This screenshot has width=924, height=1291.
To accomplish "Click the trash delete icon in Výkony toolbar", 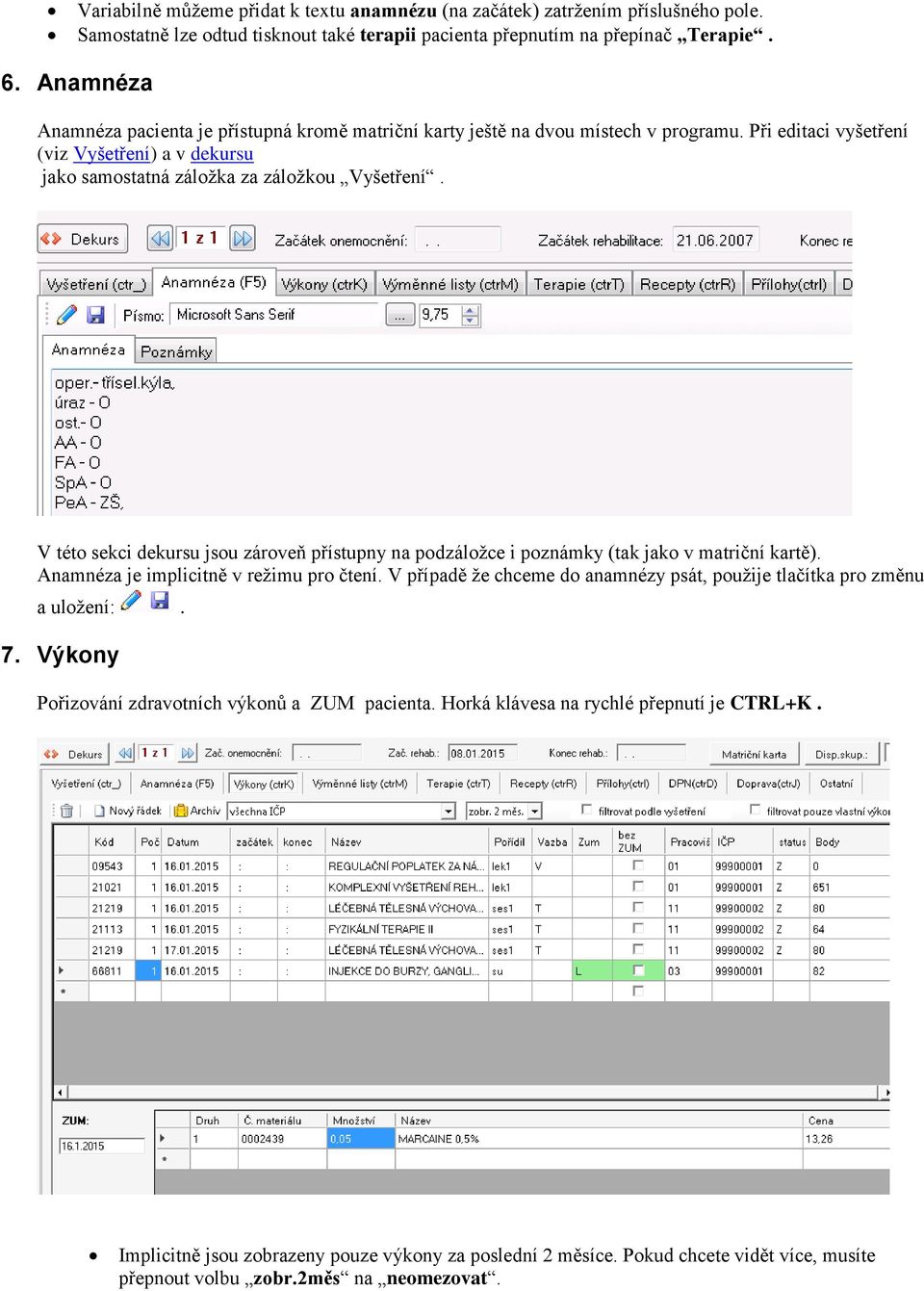I will pos(66,811).
